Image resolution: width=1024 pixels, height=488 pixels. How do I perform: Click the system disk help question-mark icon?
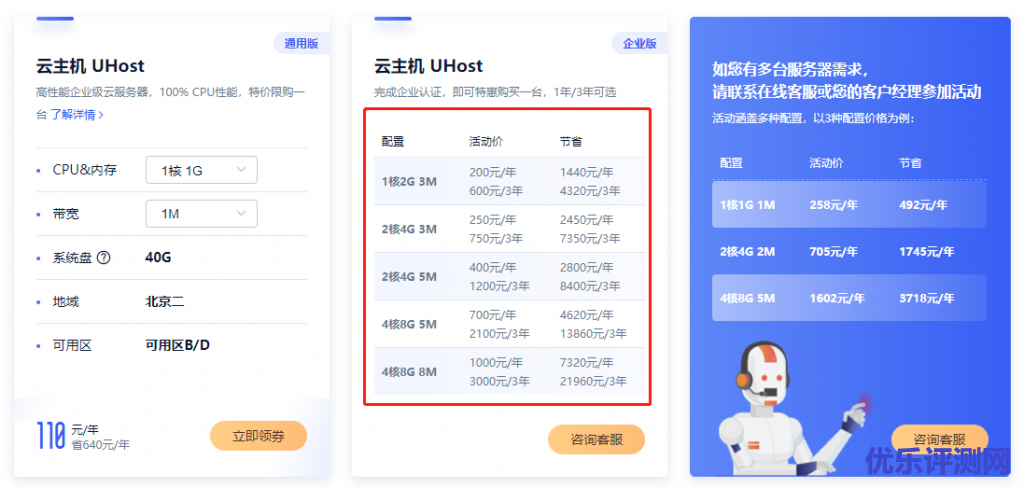pyautogui.click(x=103, y=257)
